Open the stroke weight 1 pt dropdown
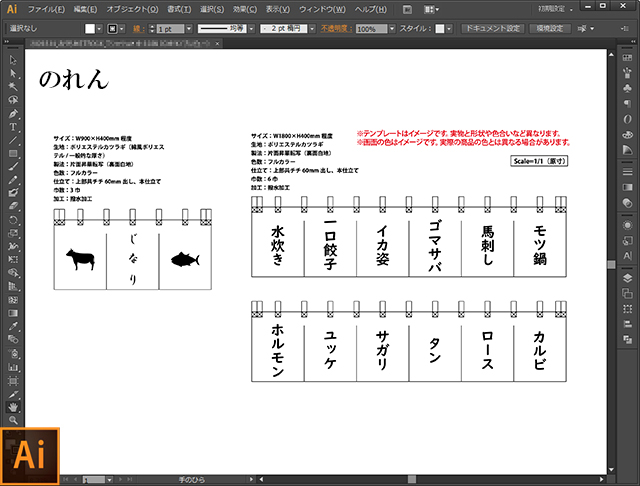The image size is (640, 486). 189,29
